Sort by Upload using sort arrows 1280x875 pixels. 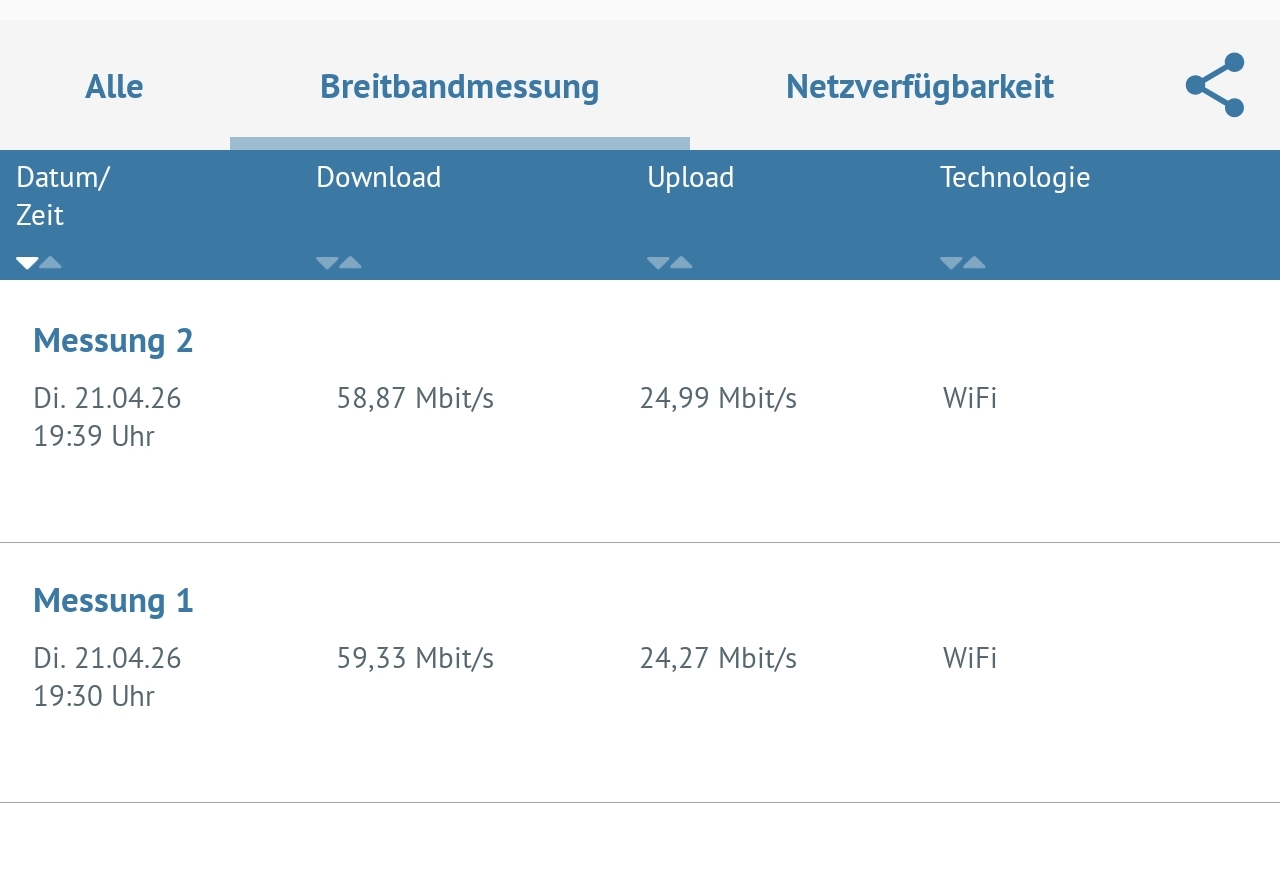pos(670,263)
